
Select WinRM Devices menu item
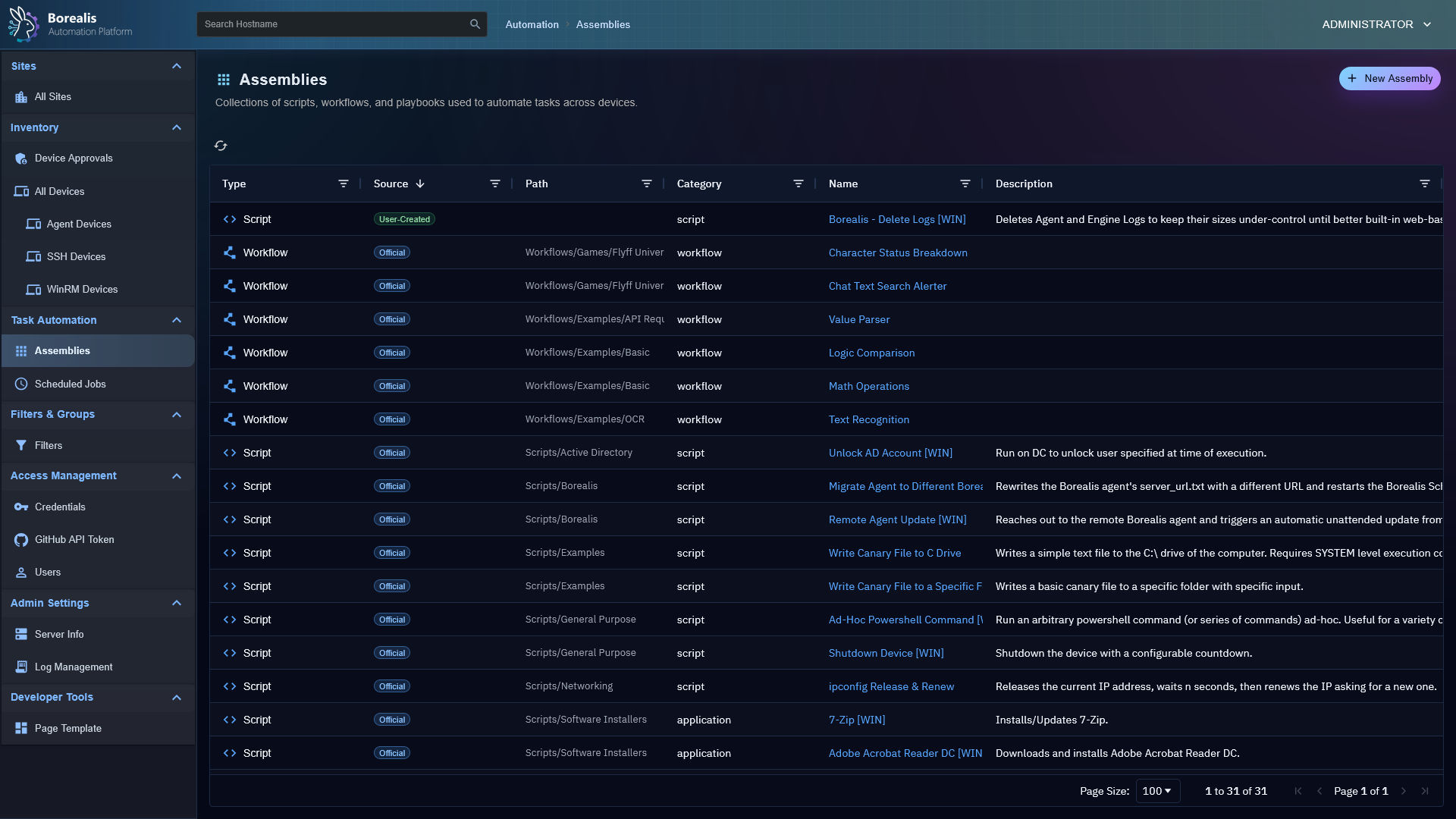click(x=82, y=289)
